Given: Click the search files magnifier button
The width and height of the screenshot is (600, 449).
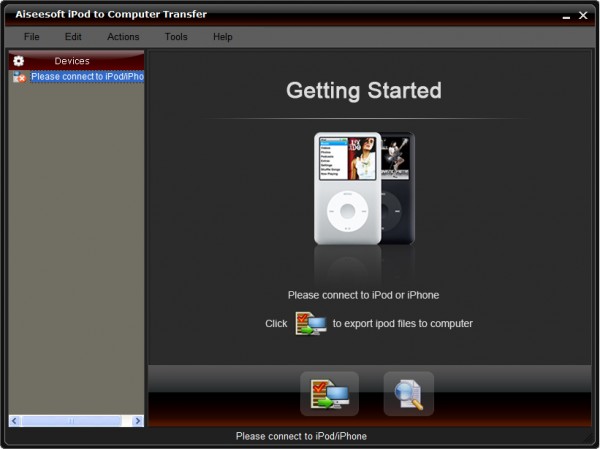Looking at the screenshot, I should pos(409,394).
